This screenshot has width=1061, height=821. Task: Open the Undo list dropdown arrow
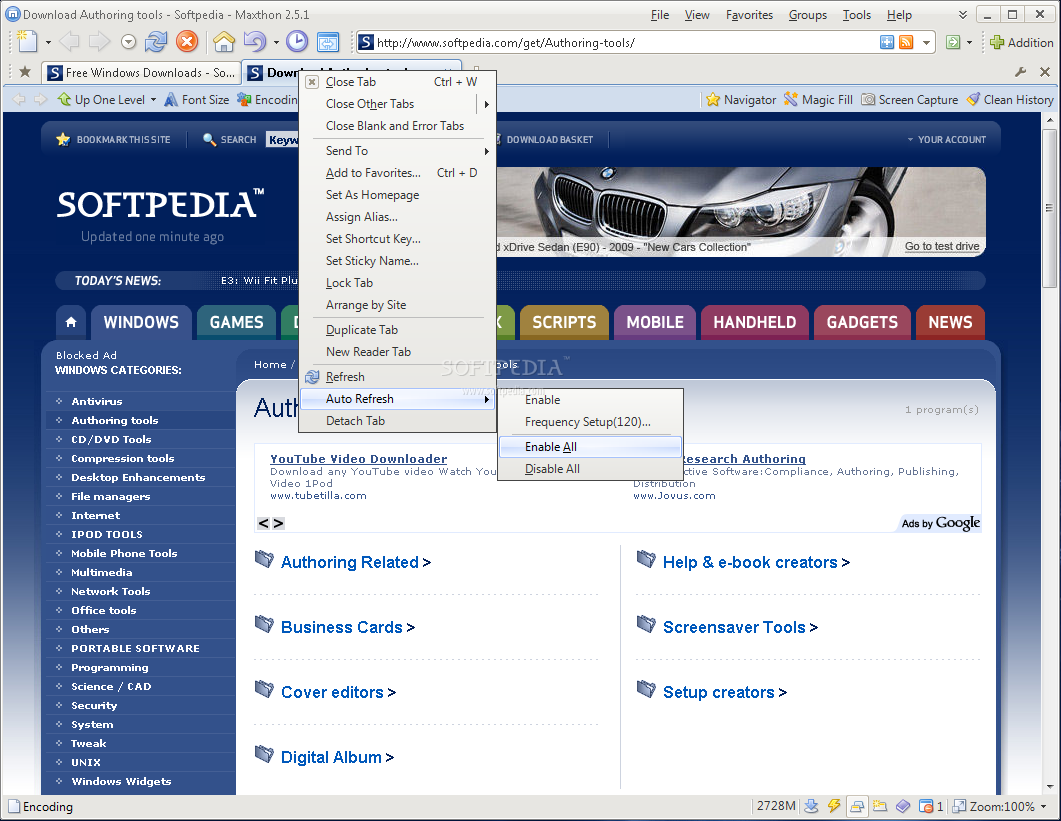pyautogui.click(x=276, y=42)
